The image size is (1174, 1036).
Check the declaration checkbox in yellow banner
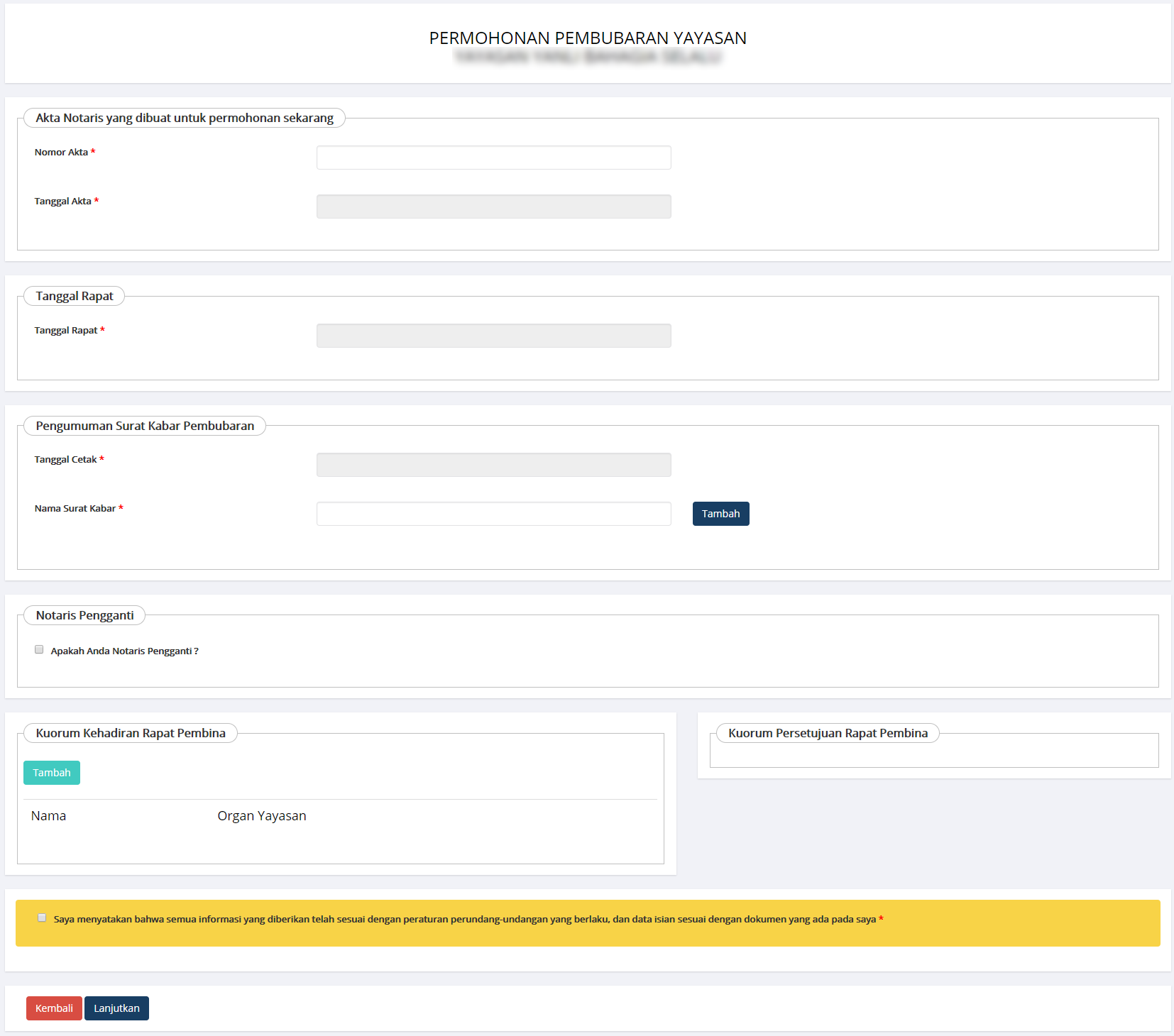42,918
